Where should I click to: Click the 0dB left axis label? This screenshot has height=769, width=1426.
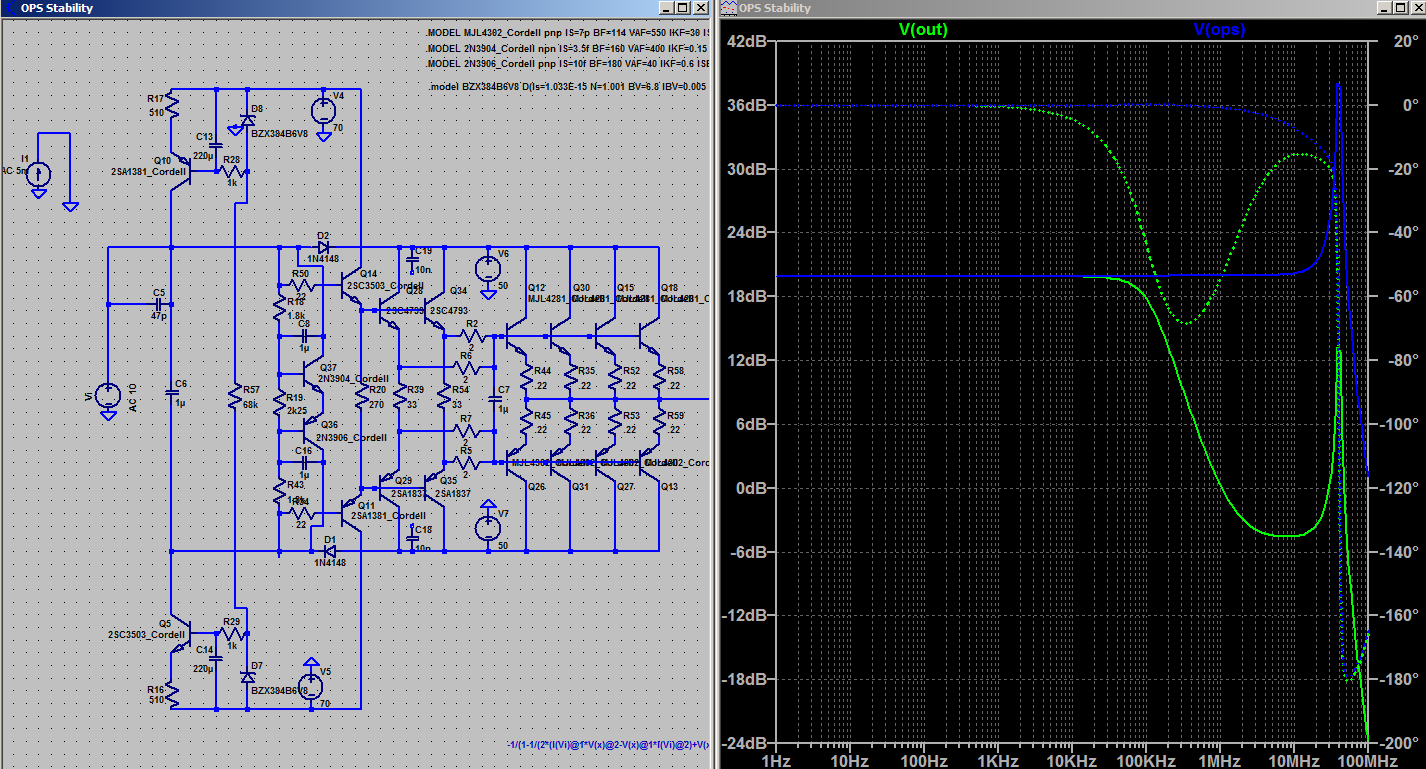(x=752, y=488)
